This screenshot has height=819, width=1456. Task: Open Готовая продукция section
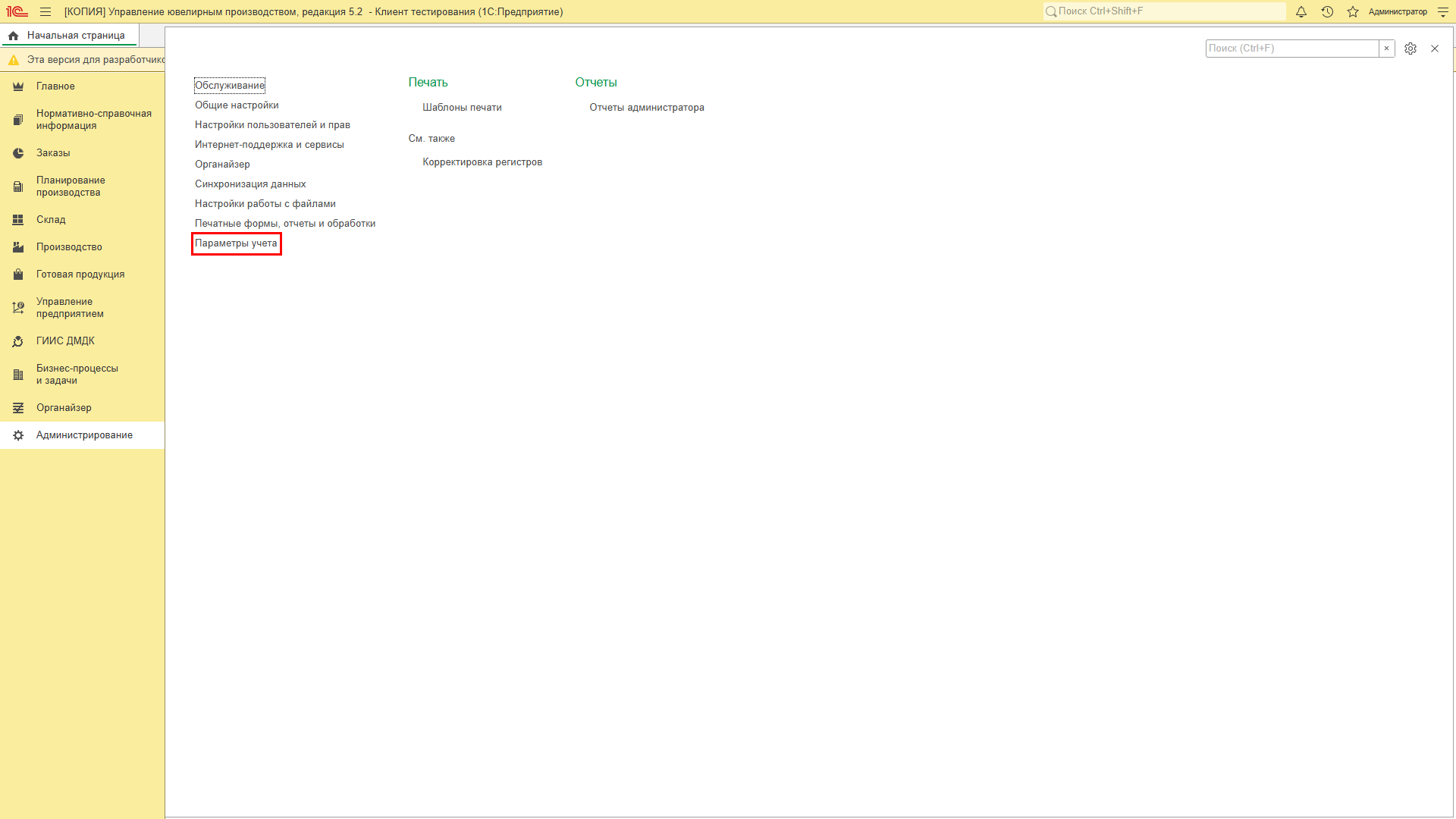82,275
